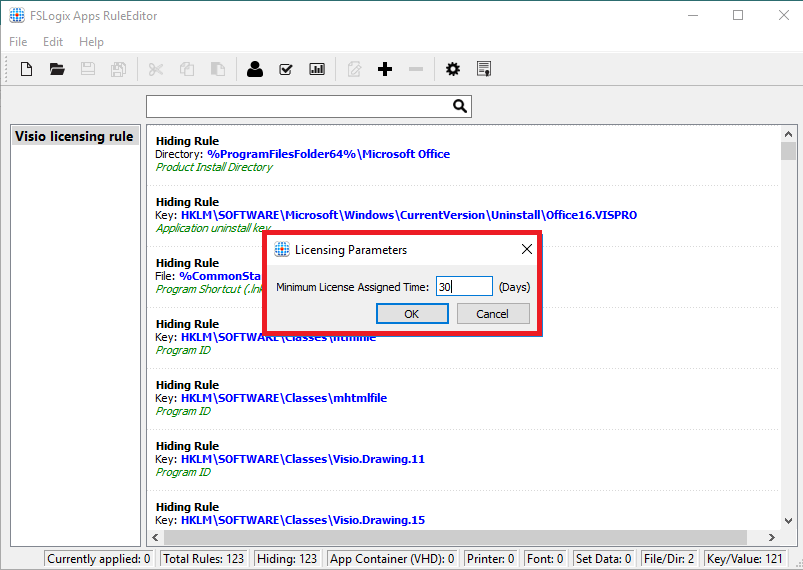Click the Edit rule pencil icon
The image size is (803, 570).
(x=354, y=69)
